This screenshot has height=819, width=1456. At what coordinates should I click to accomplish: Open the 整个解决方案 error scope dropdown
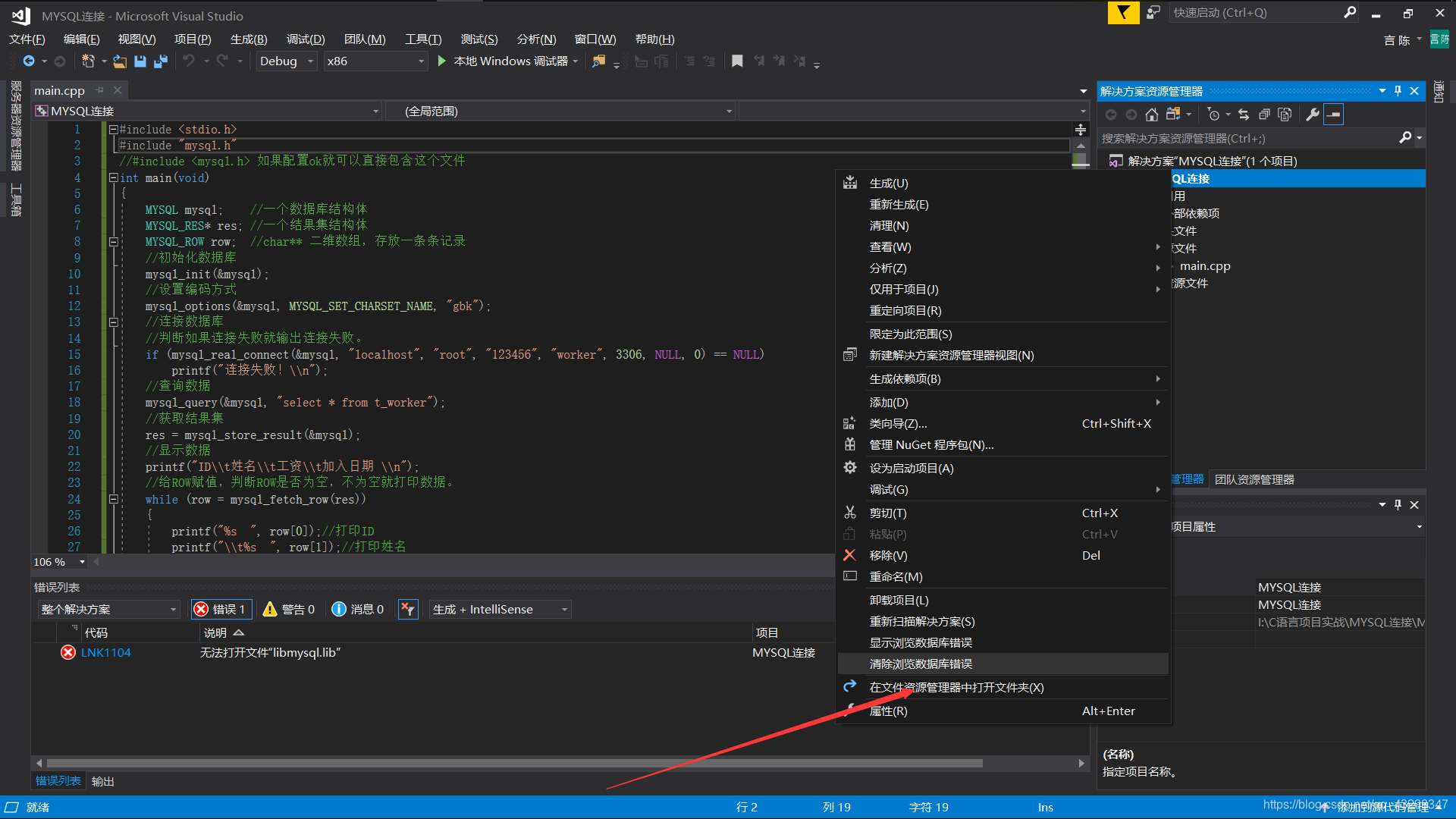coord(109,609)
